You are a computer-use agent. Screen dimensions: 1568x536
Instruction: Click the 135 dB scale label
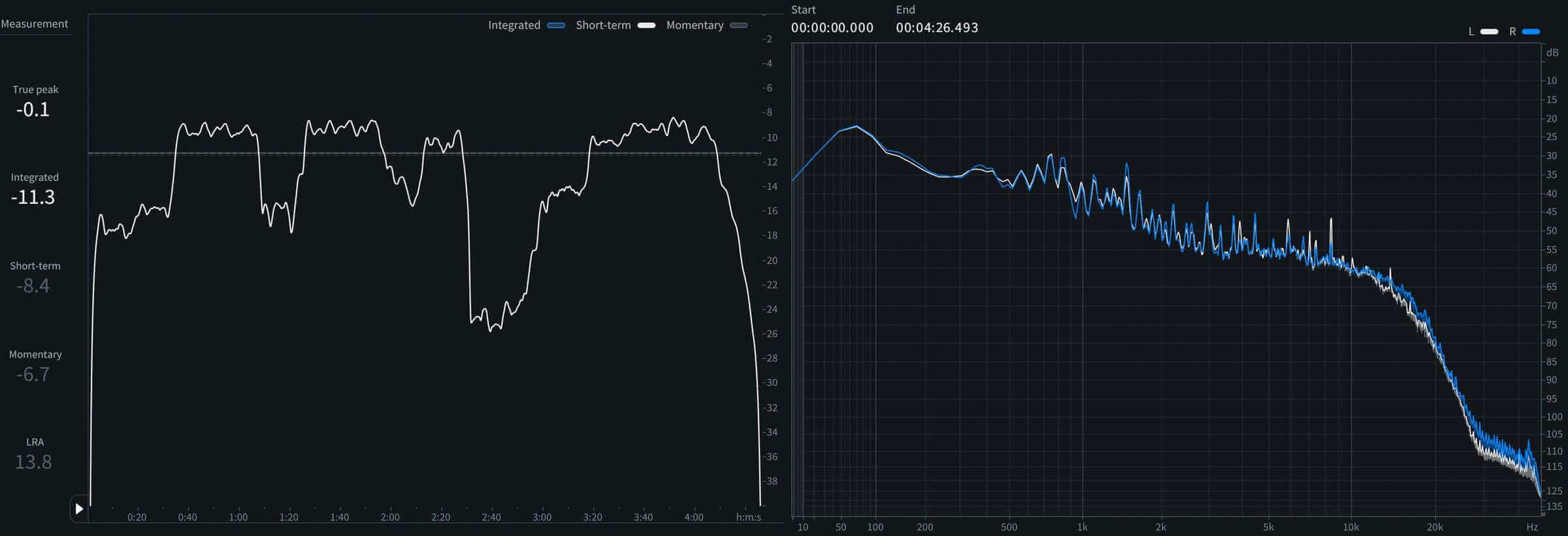[x=1554, y=506]
